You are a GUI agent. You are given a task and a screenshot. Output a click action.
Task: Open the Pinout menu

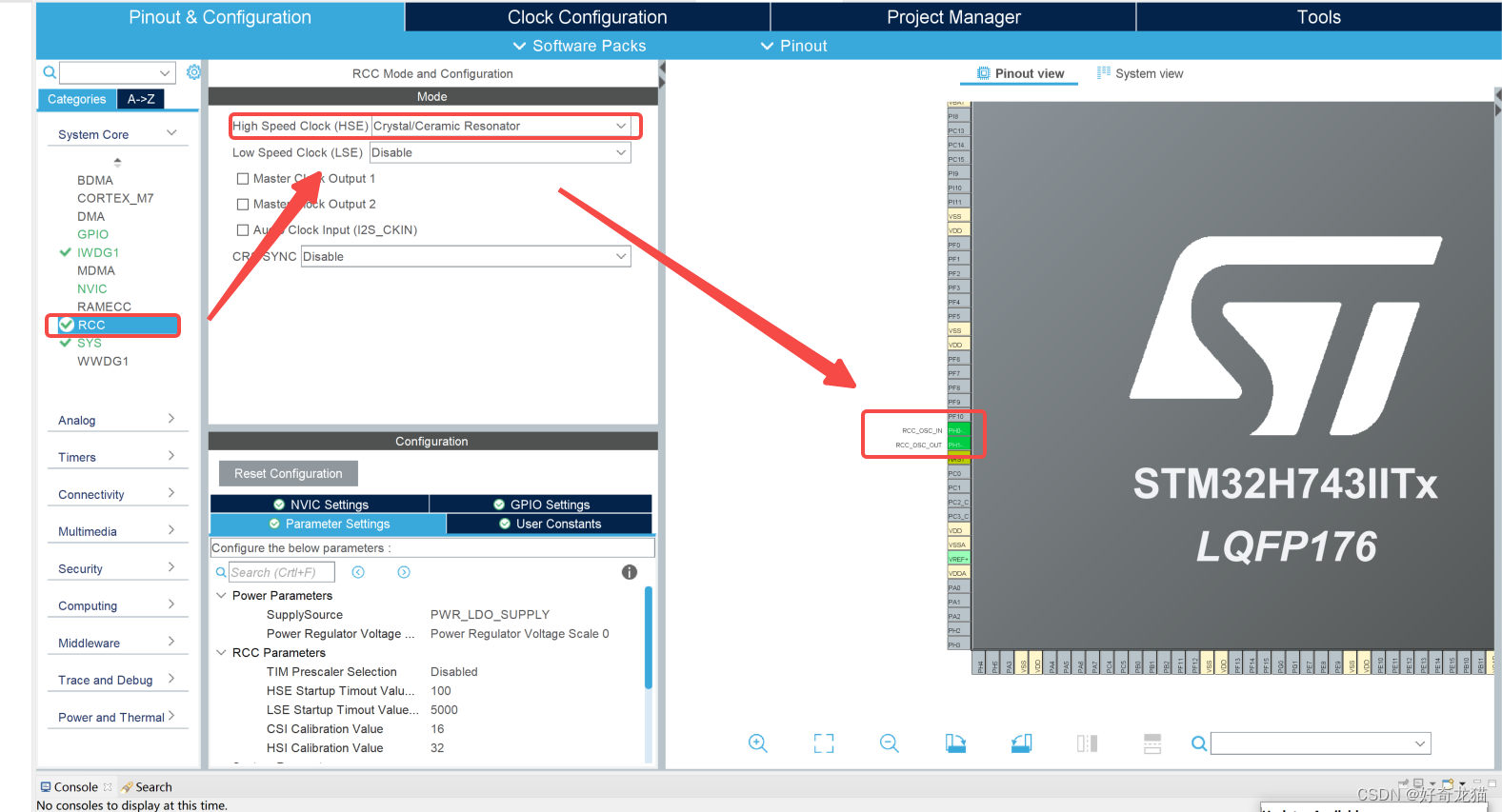coord(793,46)
